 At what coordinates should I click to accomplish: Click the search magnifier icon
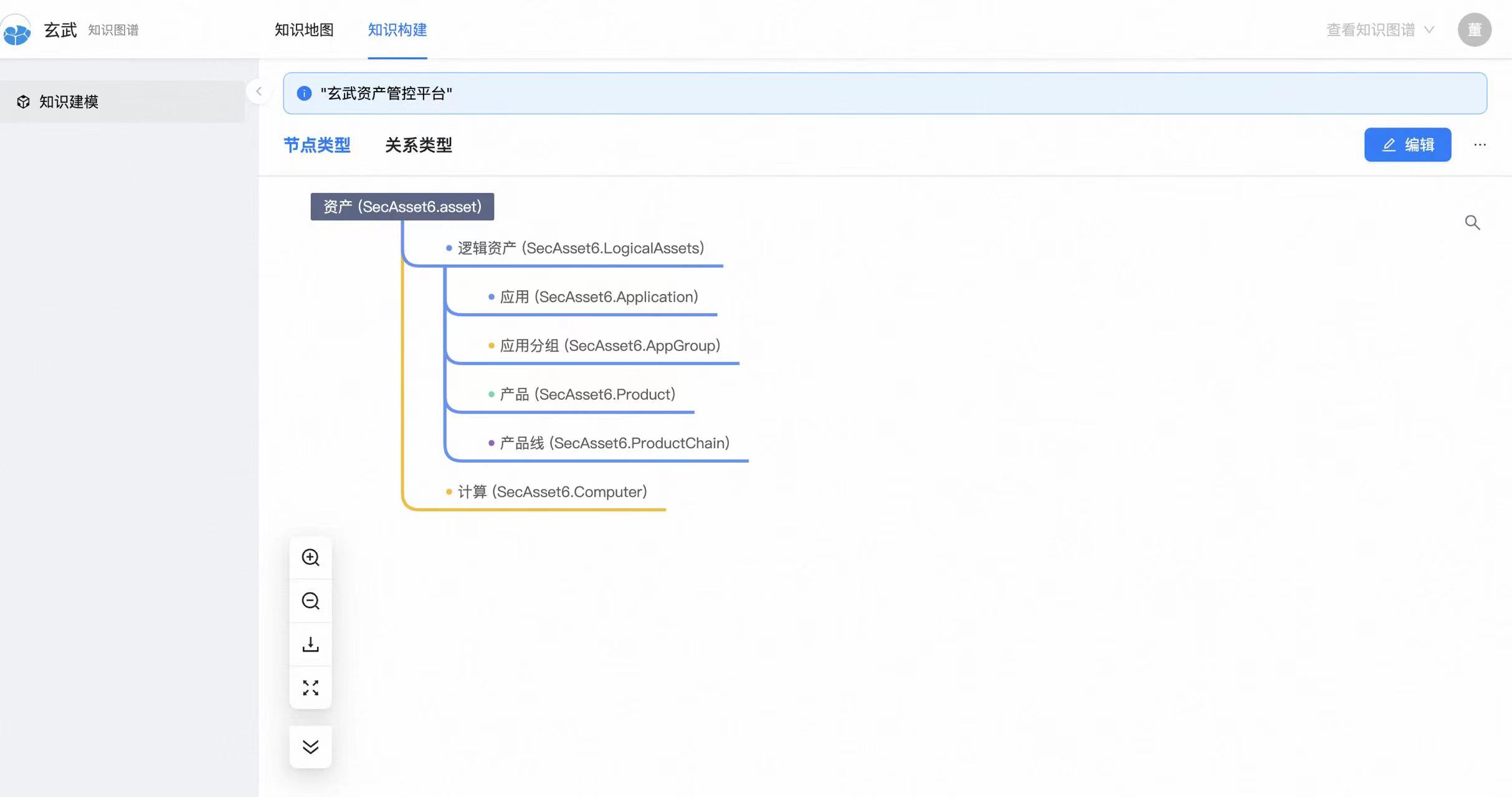[1472, 222]
